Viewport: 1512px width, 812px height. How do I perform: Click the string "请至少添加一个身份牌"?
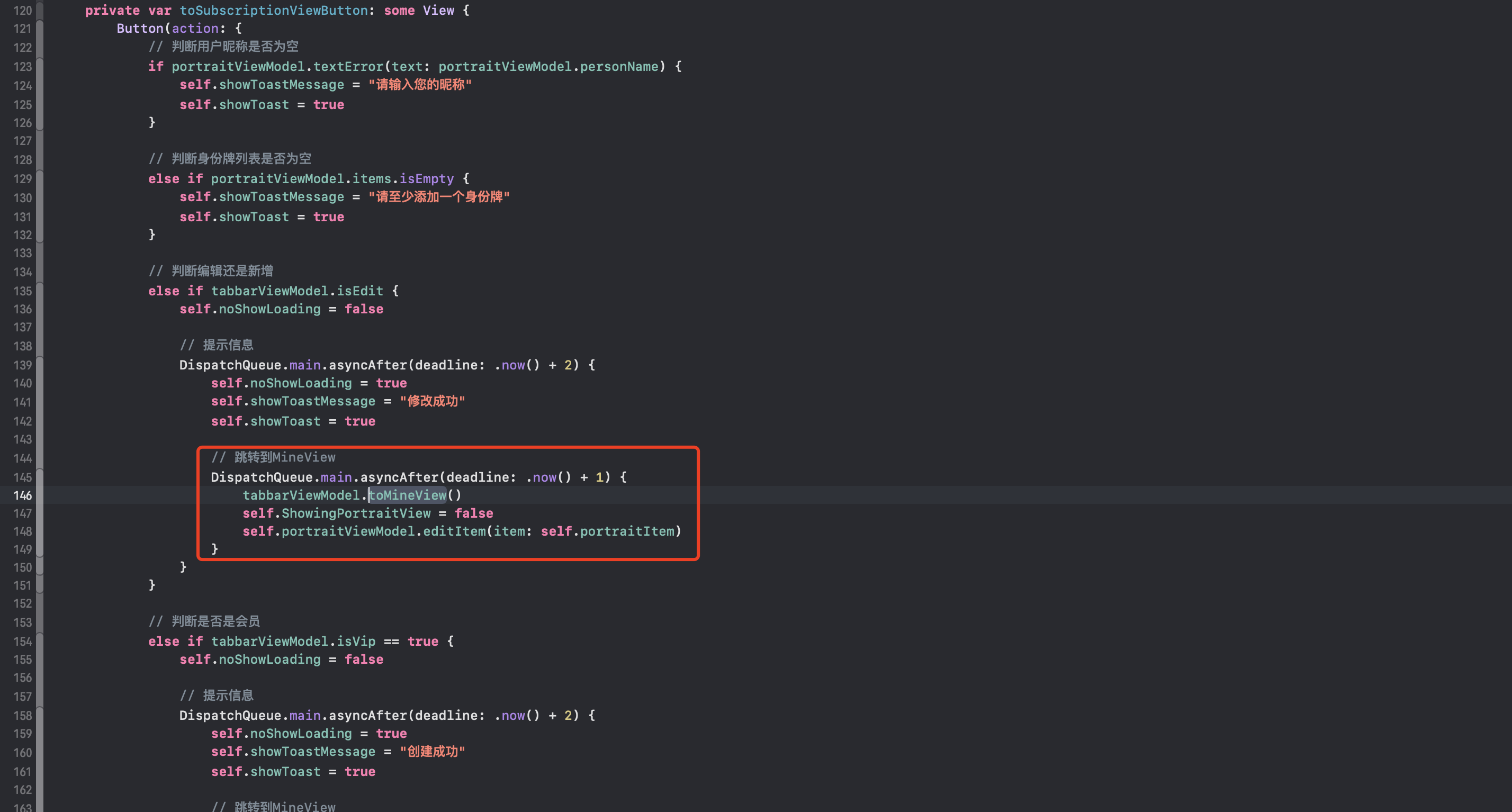pyautogui.click(x=439, y=196)
